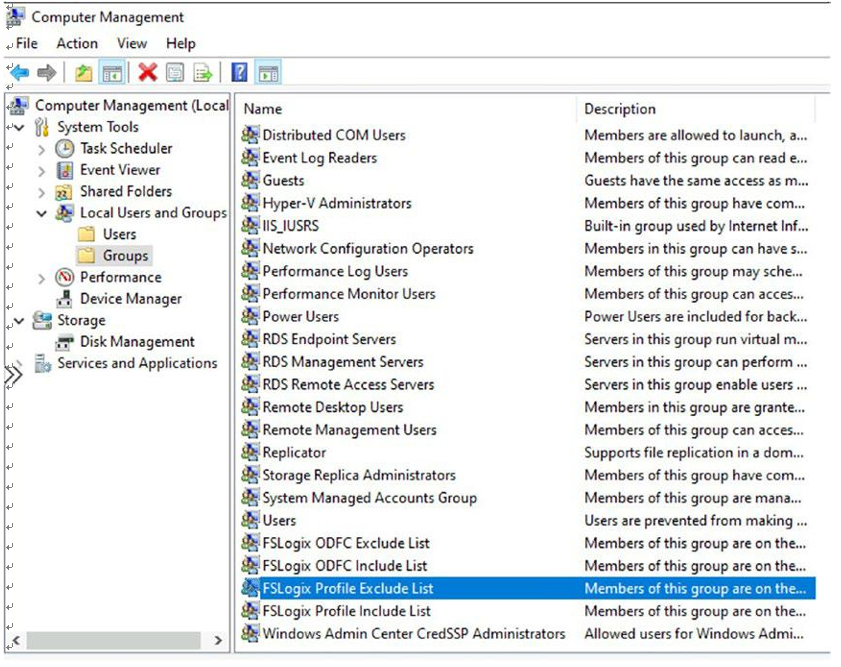Click the IIS_IUSRS group icon

coord(250,225)
